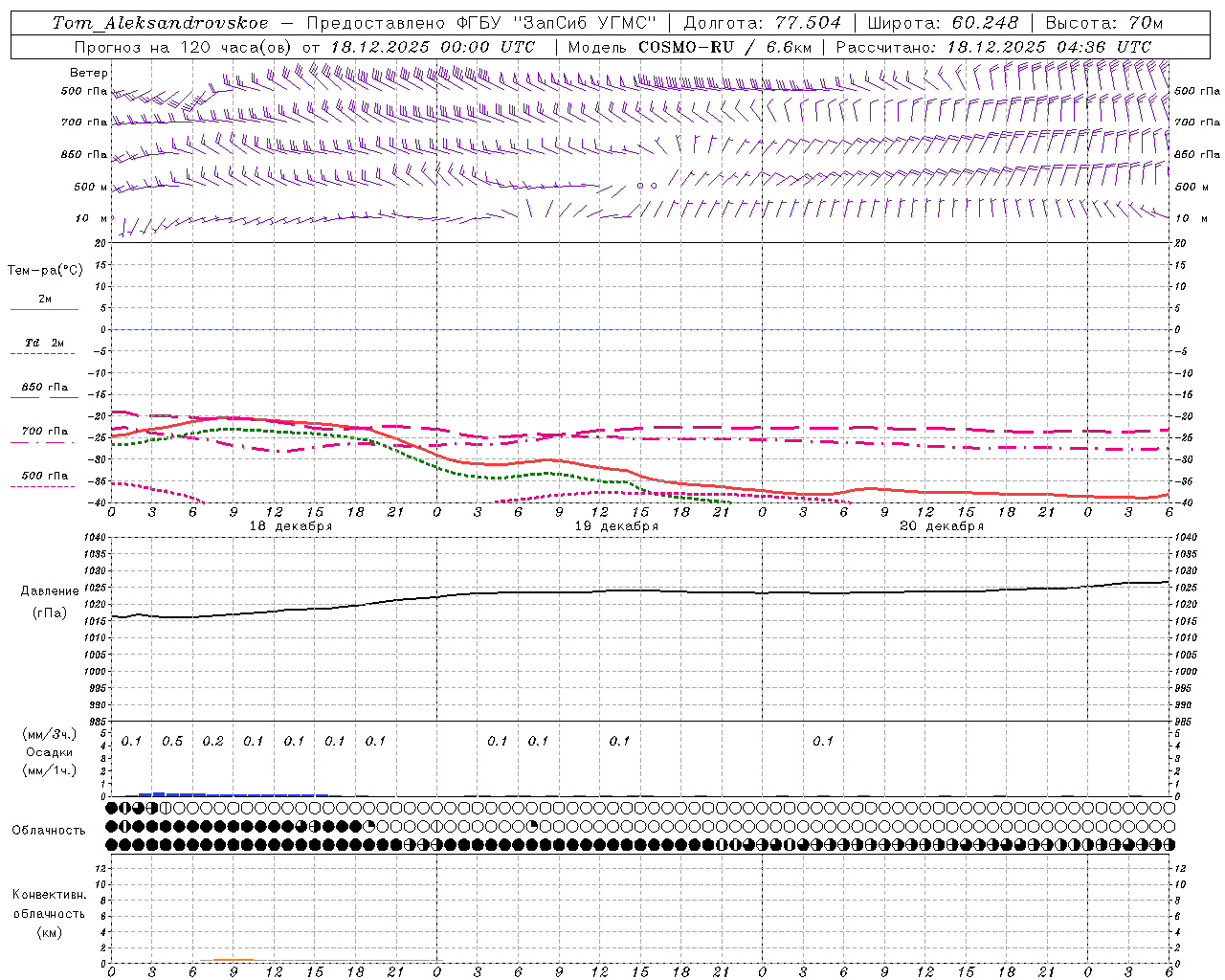Click the Tom_Aleksandrovskoe station title

click(160, 23)
